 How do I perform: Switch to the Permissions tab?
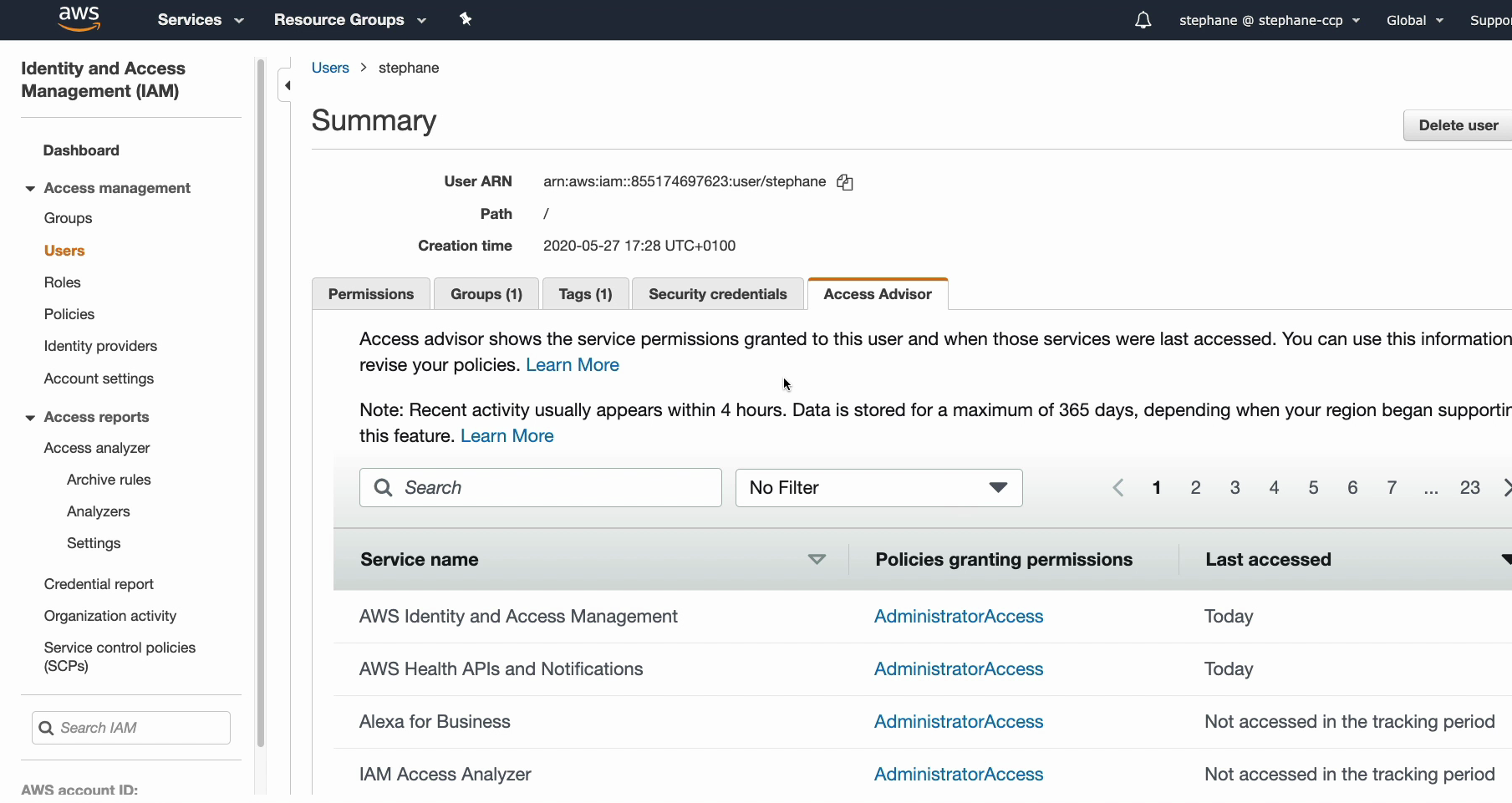(x=371, y=294)
